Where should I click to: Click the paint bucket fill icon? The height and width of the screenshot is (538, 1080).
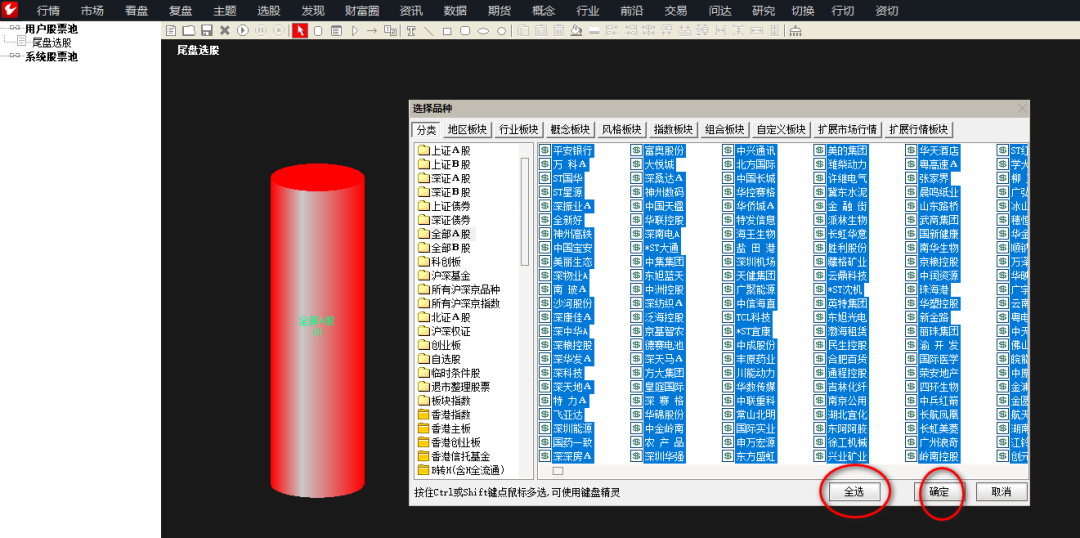point(577,30)
